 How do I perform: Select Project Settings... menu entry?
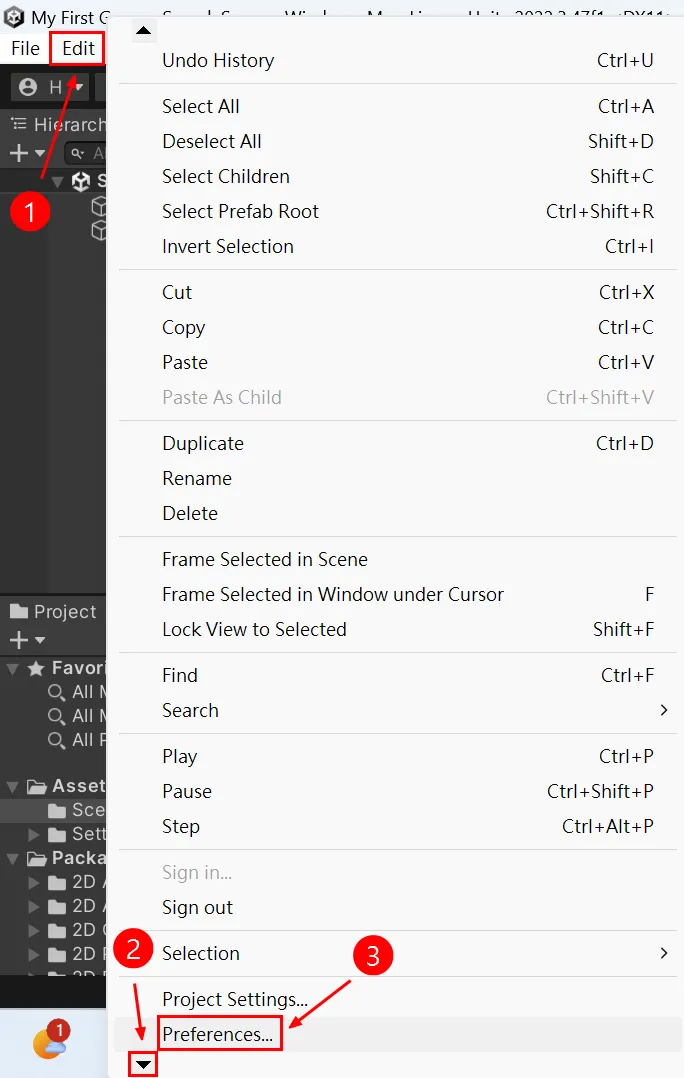(x=235, y=999)
